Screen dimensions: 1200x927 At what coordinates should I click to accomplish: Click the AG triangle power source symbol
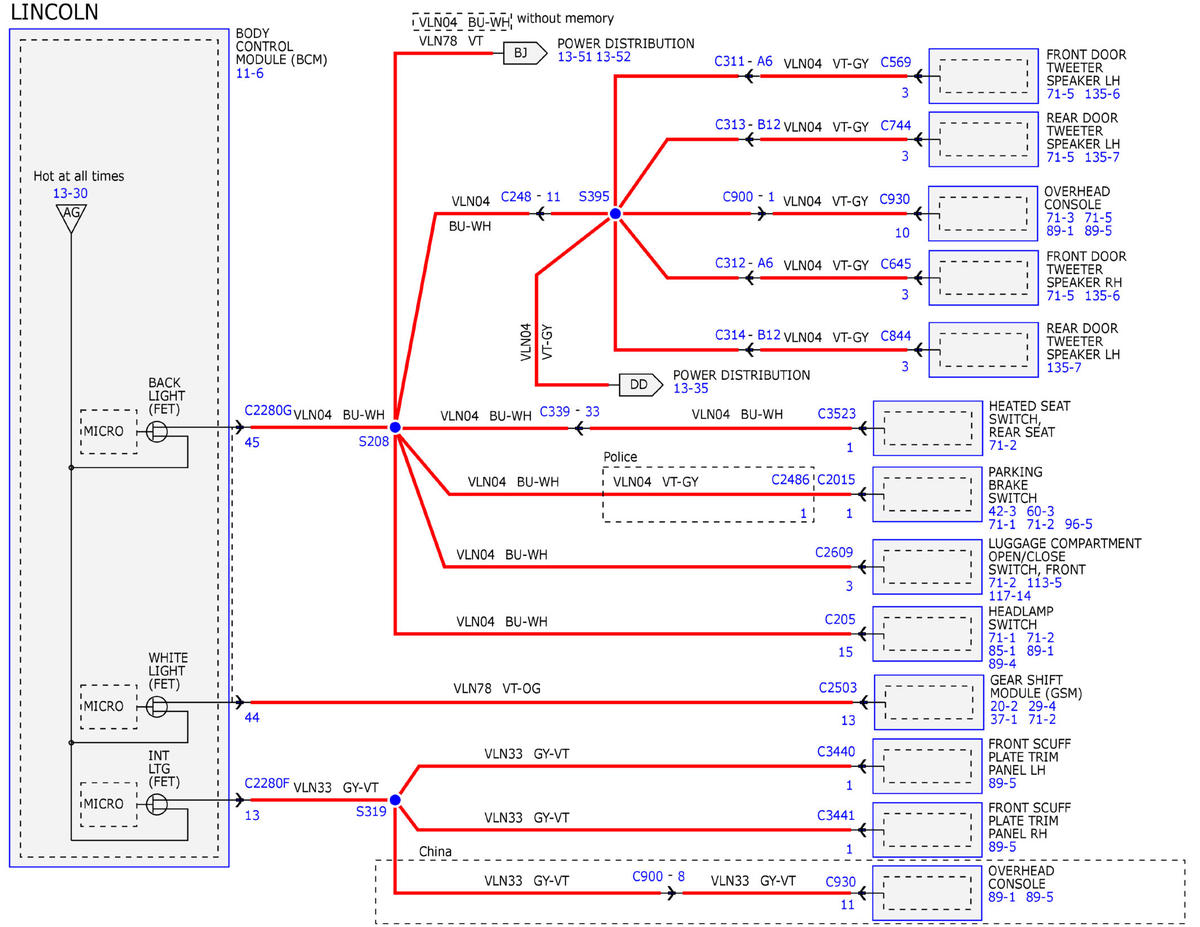click(70, 218)
